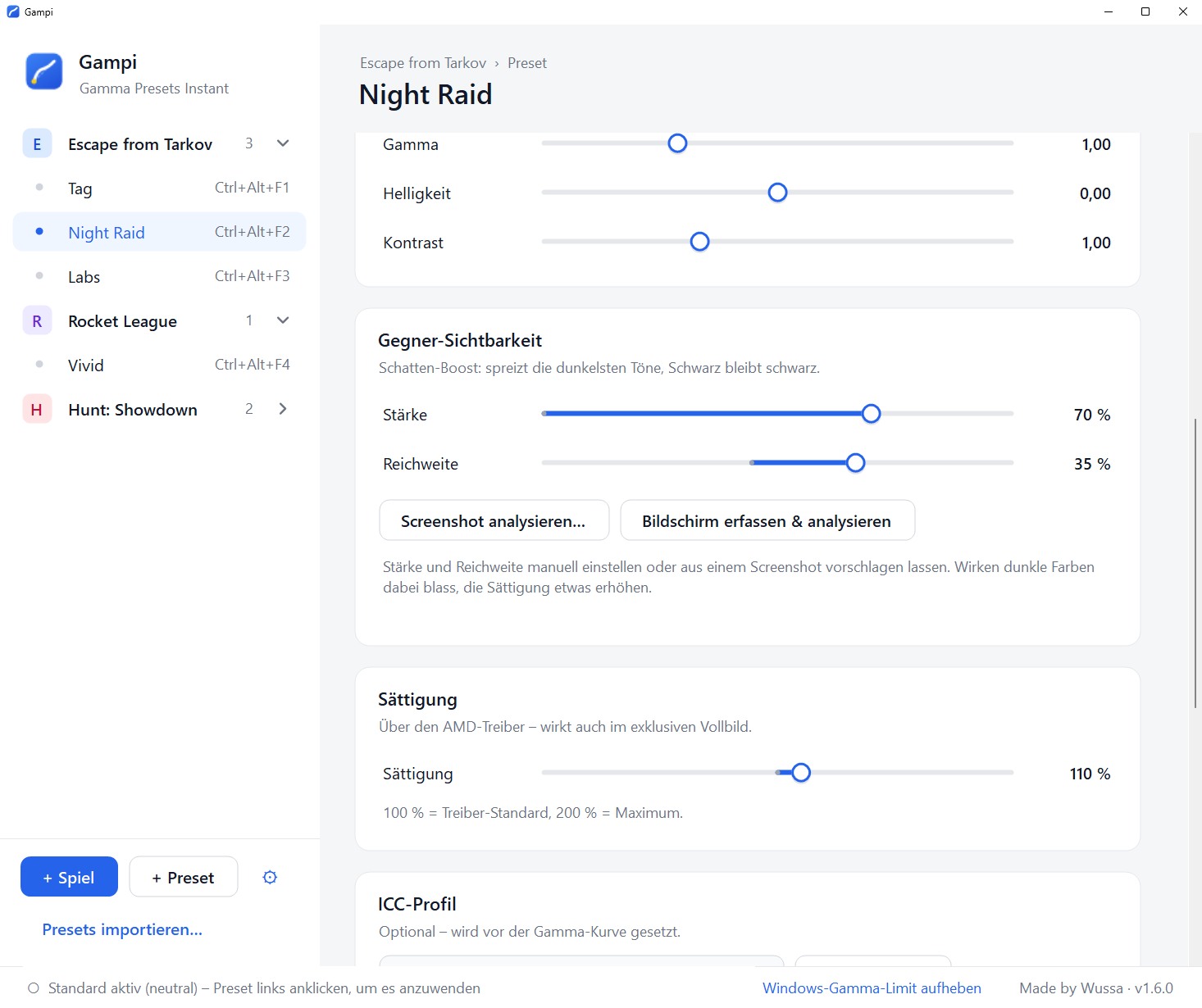Open the Presets importieren... link

pyautogui.click(x=122, y=930)
